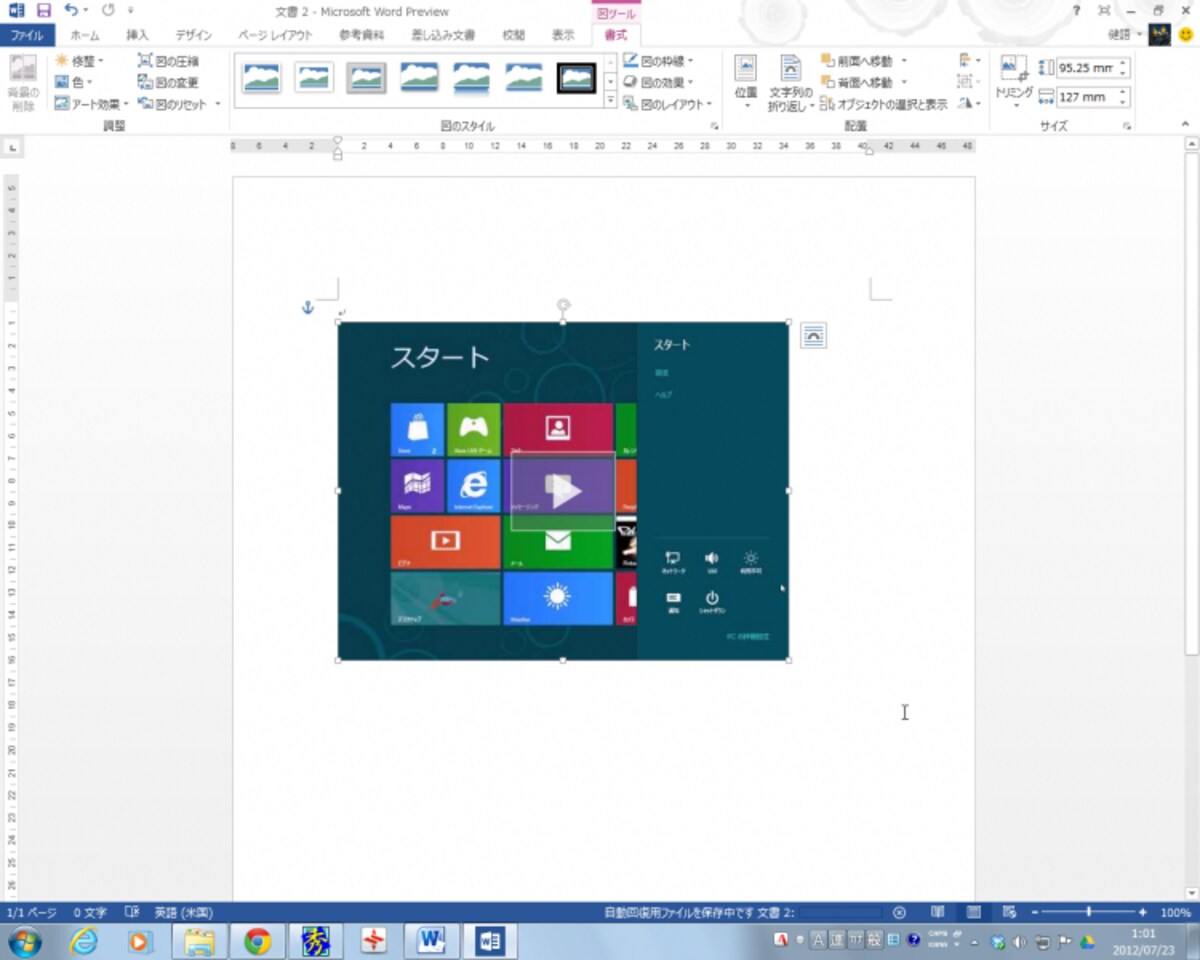Toggle the web layout view button in the status bar

coord(1009,912)
